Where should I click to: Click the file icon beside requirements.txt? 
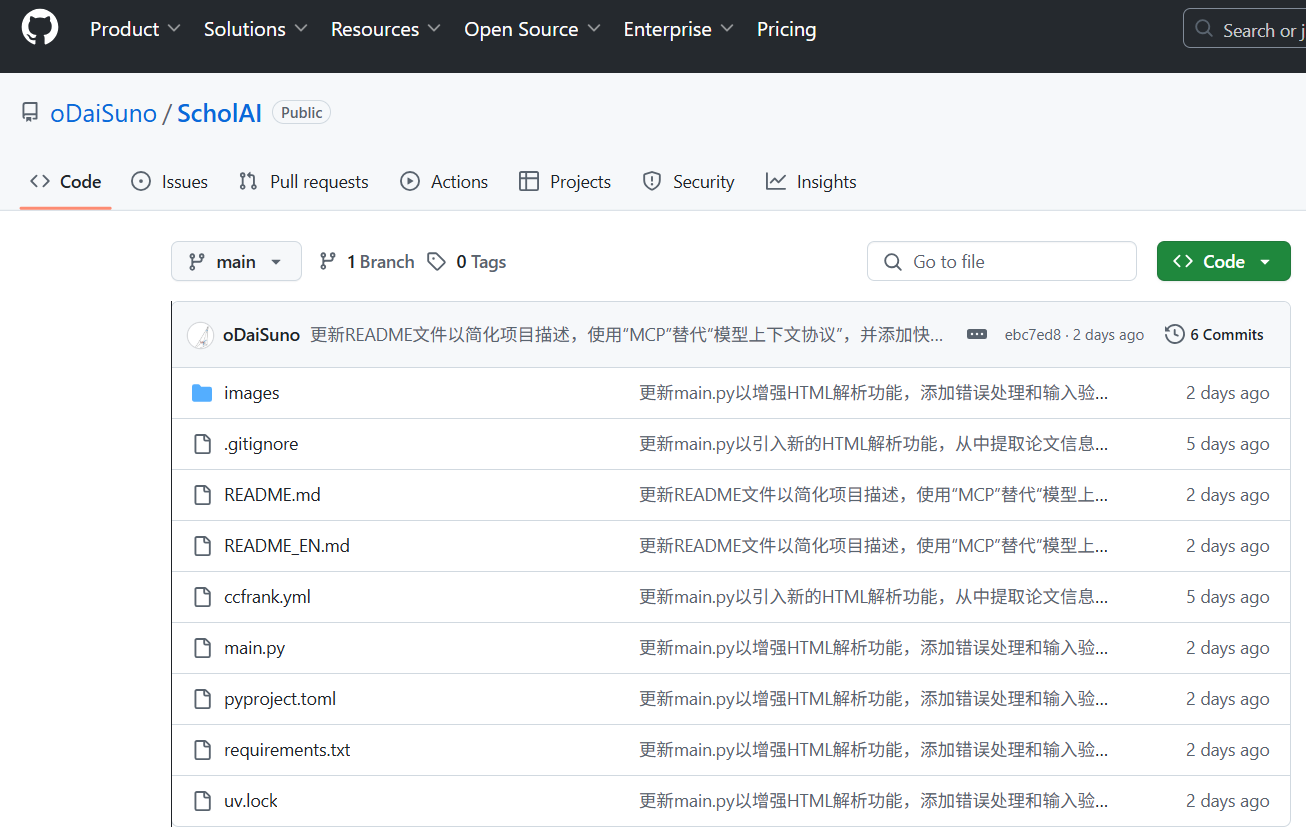point(202,750)
